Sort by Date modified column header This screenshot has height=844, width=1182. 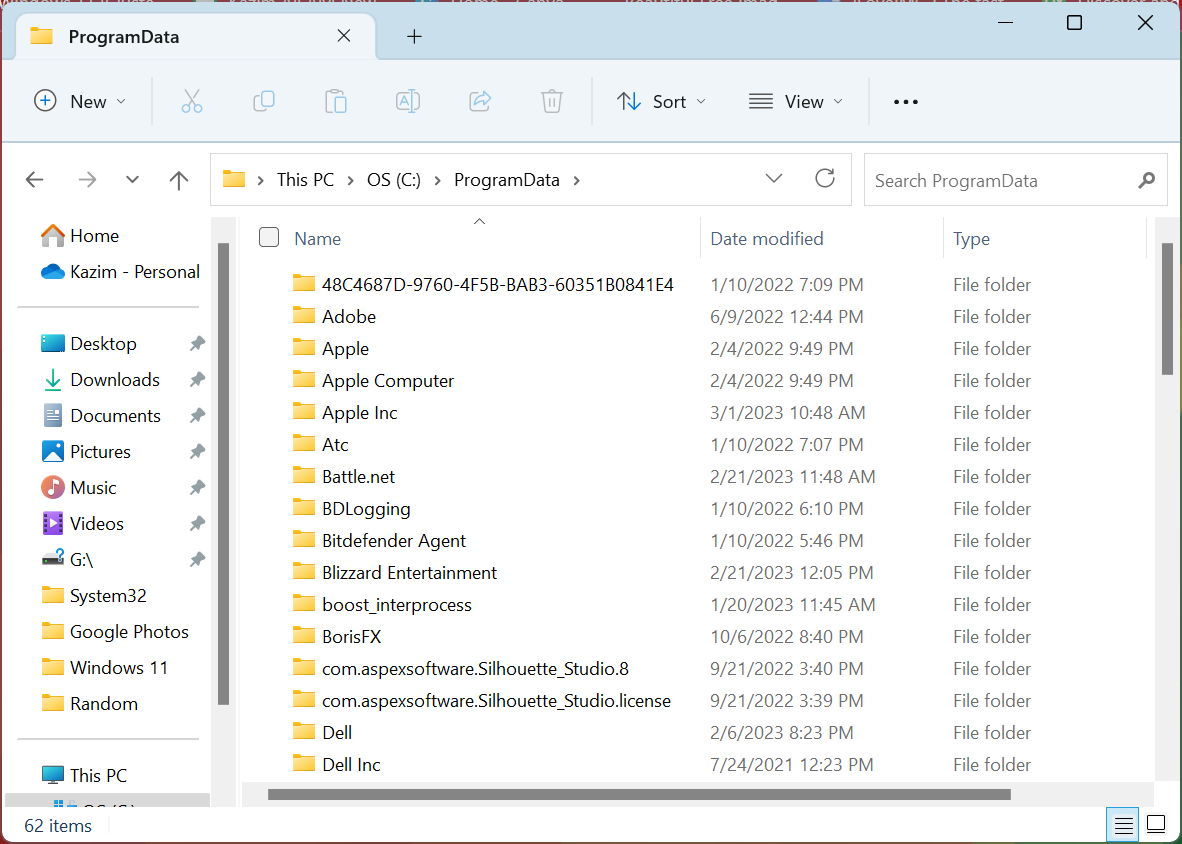pos(767,239)
